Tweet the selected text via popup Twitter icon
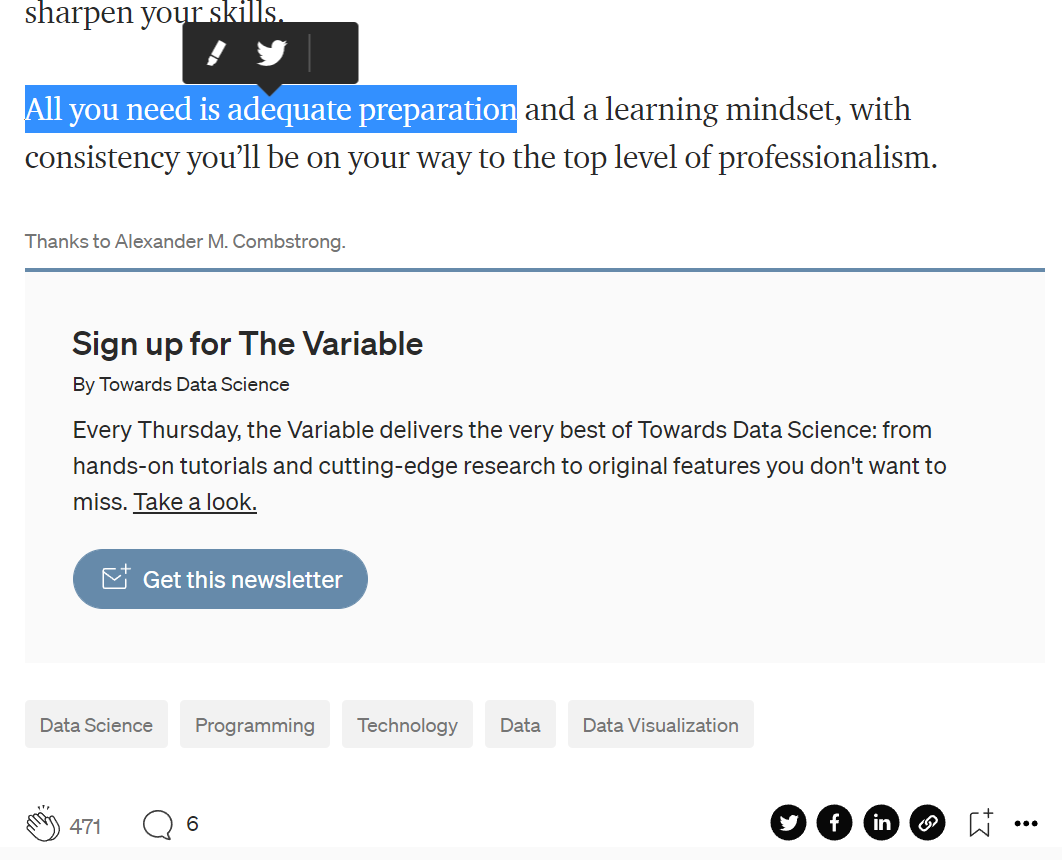 click(x=271, y=53)
